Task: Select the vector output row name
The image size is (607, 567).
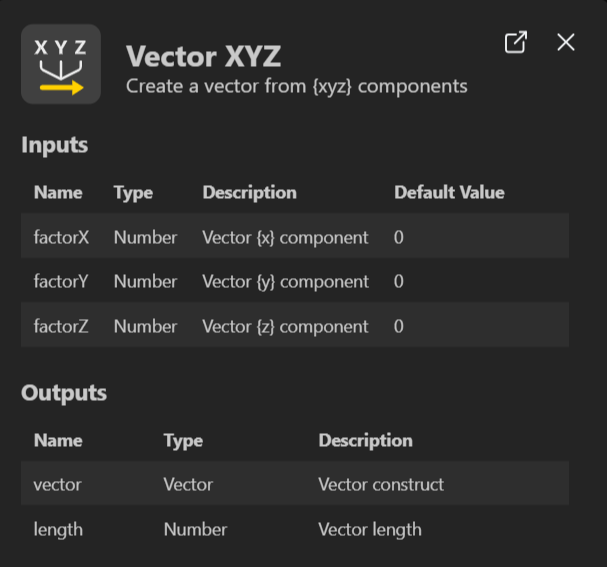Action: (58, 484)
